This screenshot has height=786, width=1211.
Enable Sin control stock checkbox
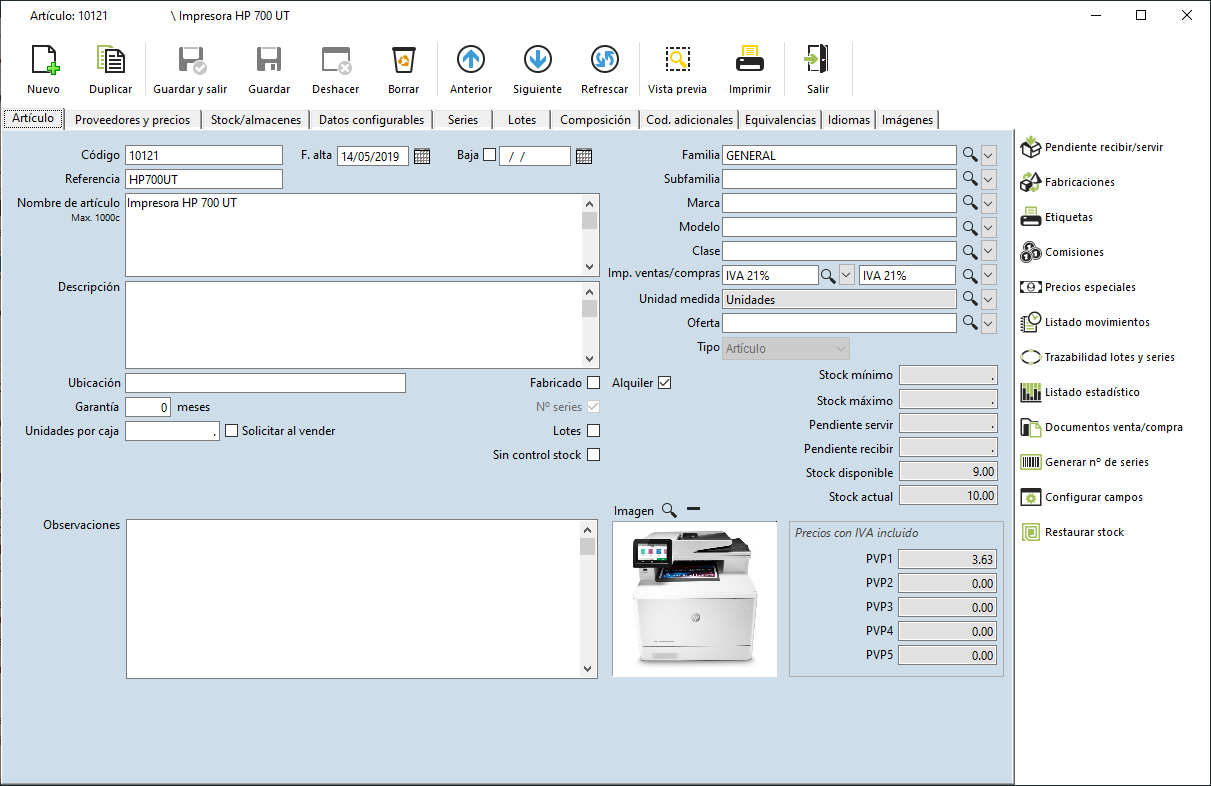click(x=594, y=455)
